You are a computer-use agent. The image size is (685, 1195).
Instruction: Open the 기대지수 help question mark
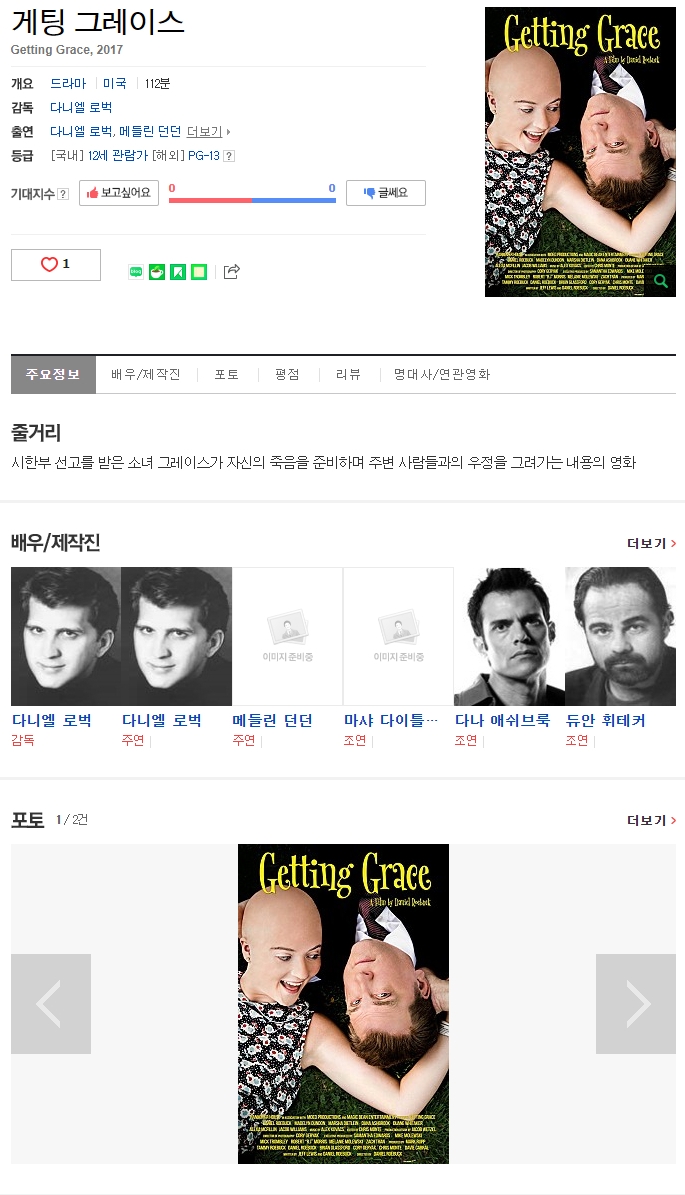coord(63,194)
